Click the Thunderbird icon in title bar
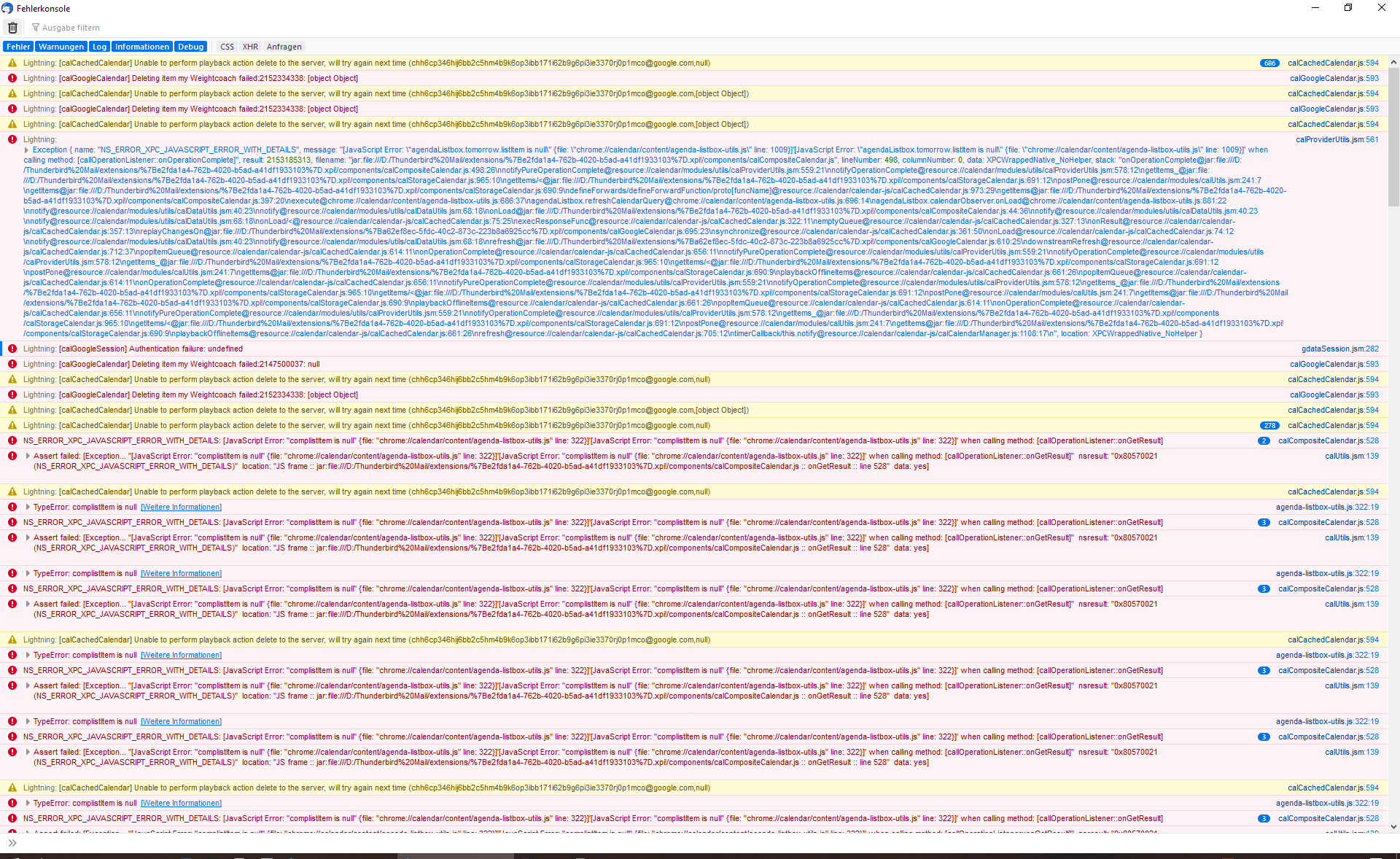 (7, 8)
